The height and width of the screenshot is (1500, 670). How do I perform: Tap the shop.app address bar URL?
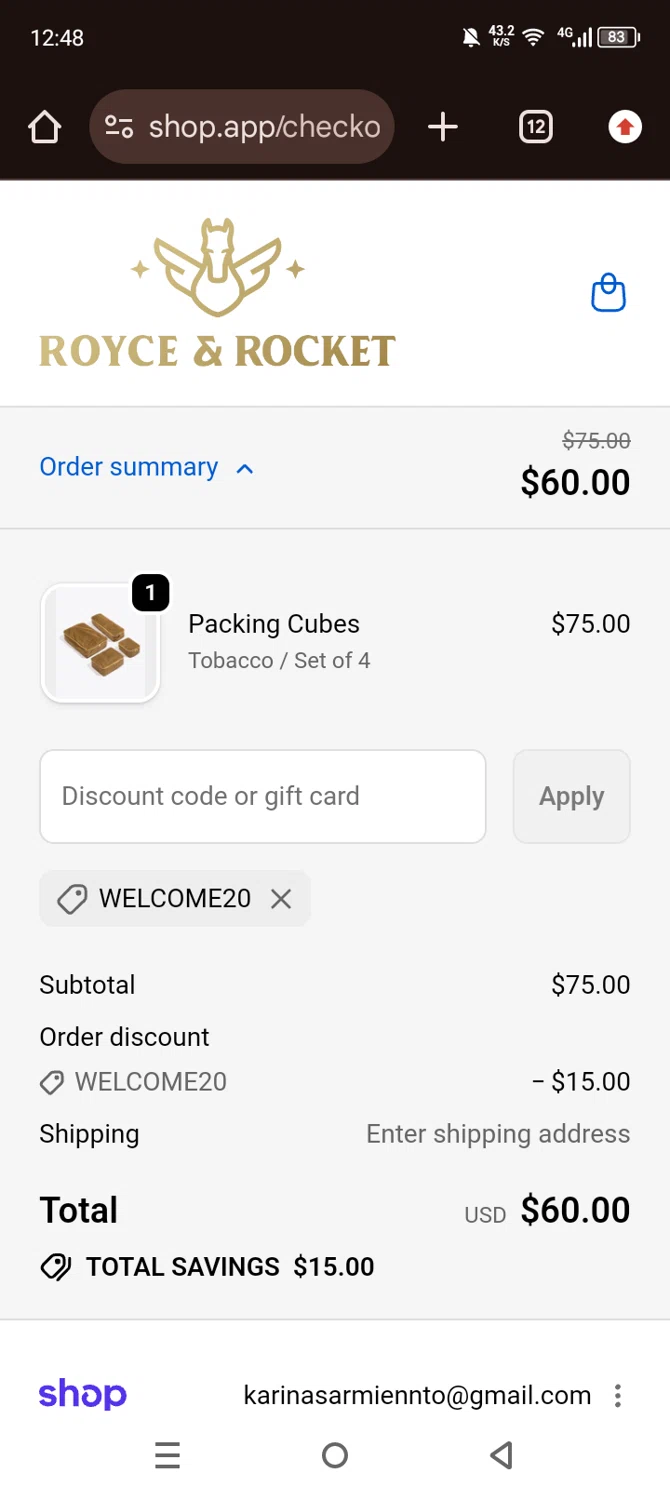tap(264, 127)
